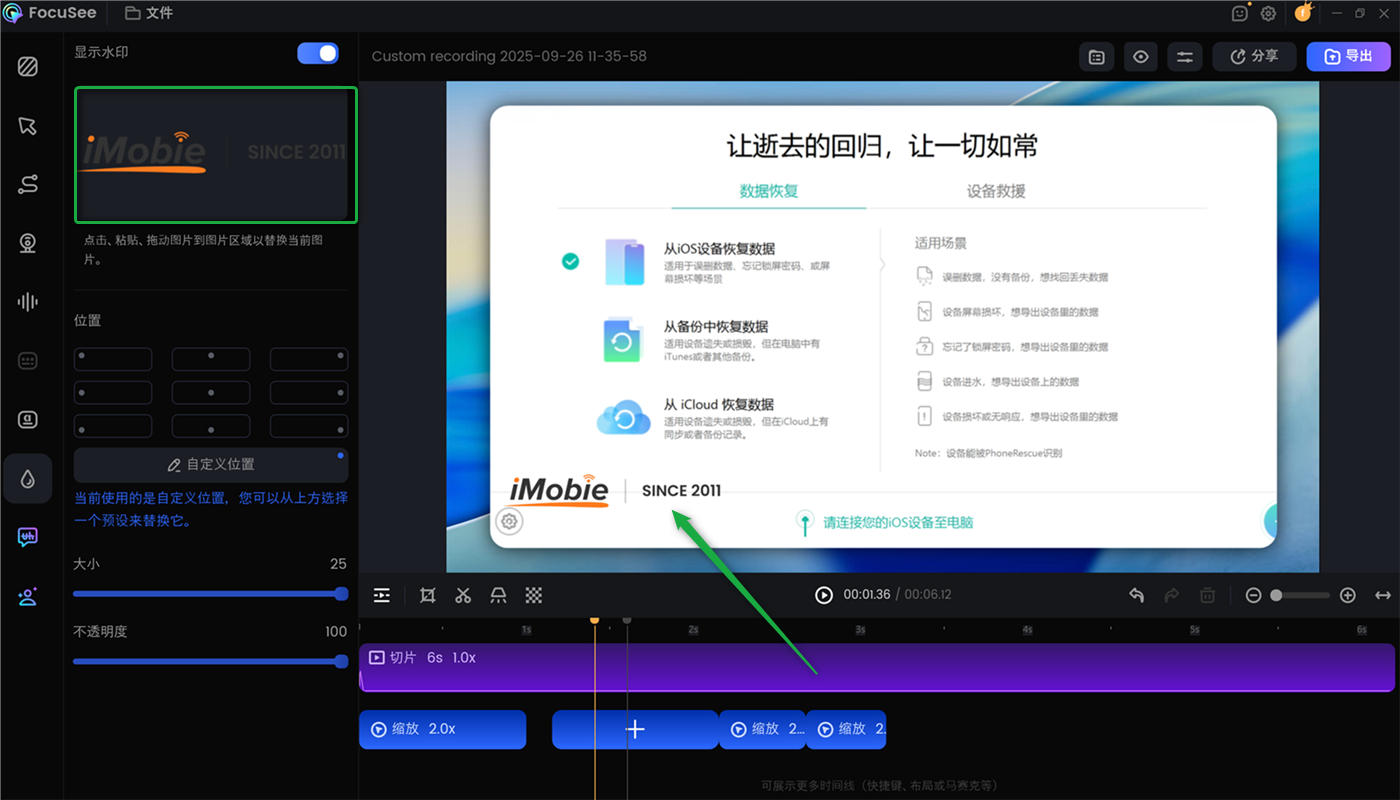The image size is (1400, 800).
Task: Open the audio waveform sidebar icon
Action: pyautogui.click(x=28, y=302)
